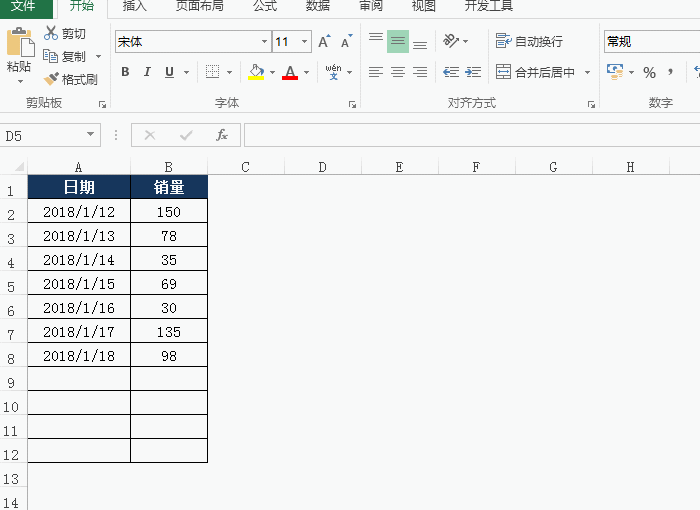The width and height of the screenshot is (700, 510).
Task: Open the font name dropdown 宋体
Action: (264, 42)
